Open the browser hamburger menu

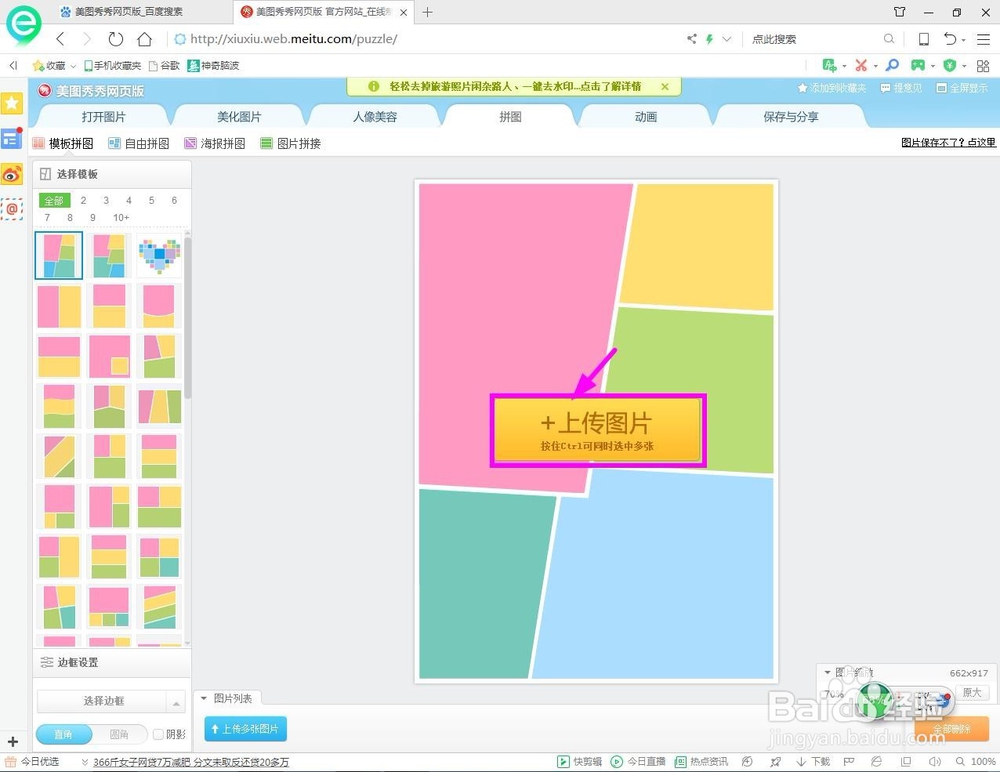[x=983, y=39]
